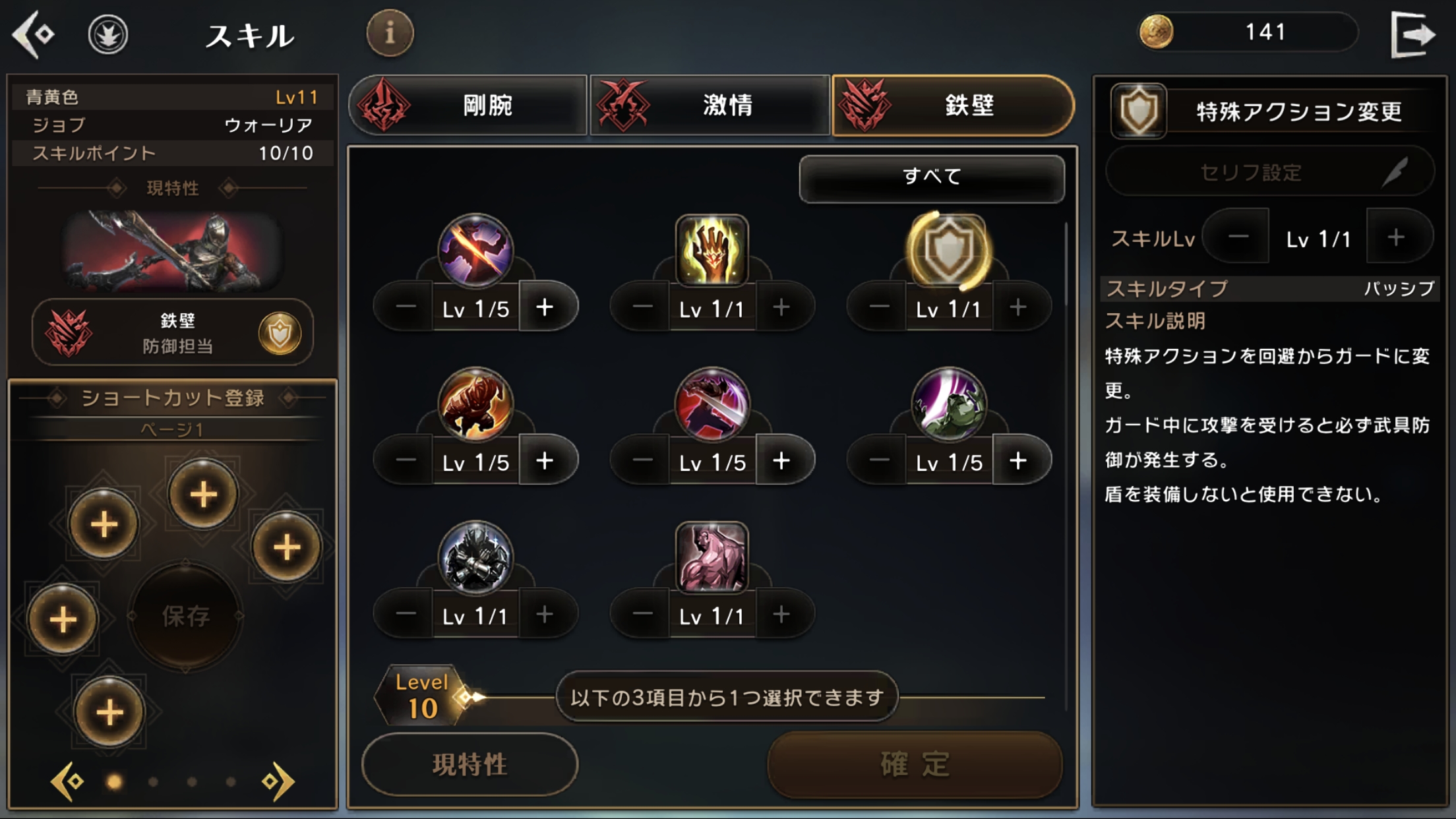1456x819 pixels.
Task: Tap the exit door icon at top right
Action: 1412,34
